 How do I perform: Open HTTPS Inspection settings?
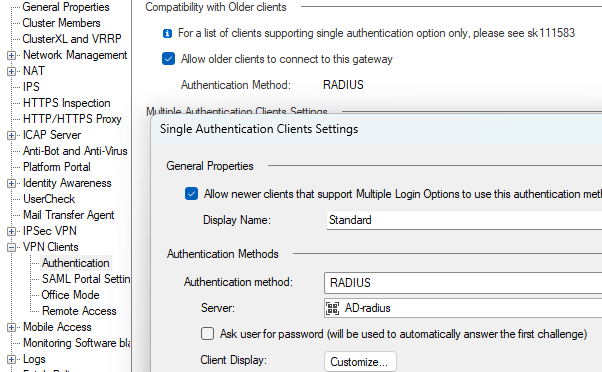[66, 103]
